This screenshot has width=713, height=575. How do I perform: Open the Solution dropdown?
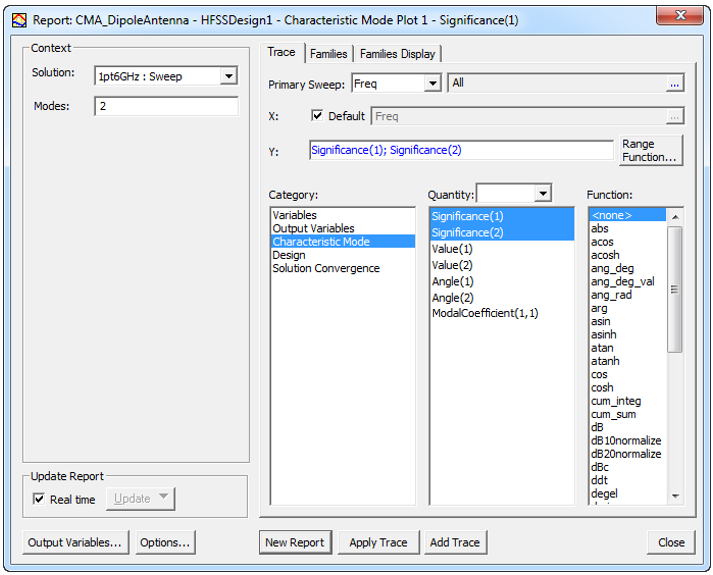tap(228, 76)
